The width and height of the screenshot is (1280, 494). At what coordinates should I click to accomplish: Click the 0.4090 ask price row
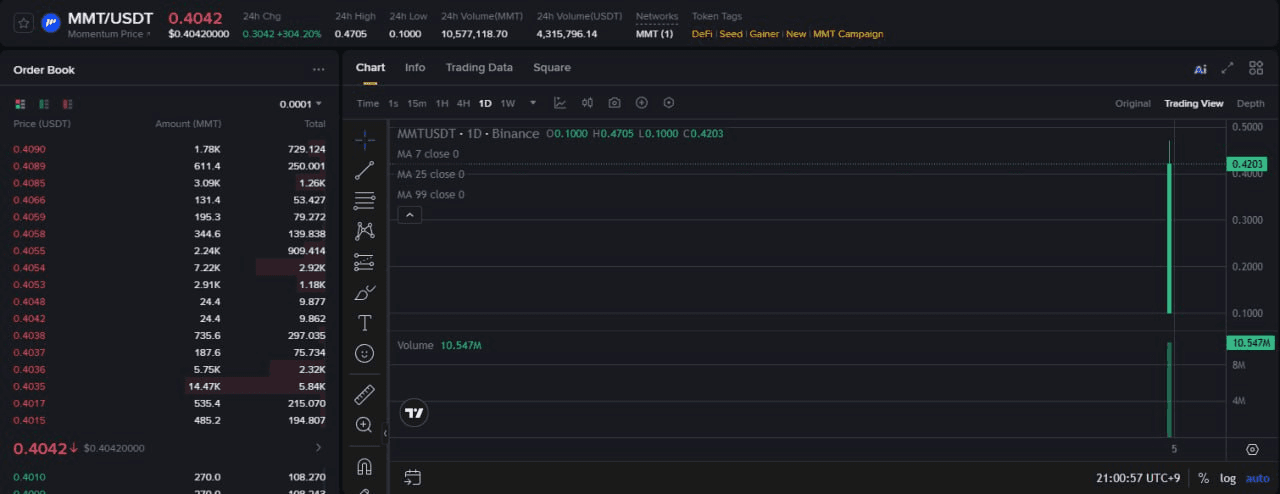pos(169,149)
